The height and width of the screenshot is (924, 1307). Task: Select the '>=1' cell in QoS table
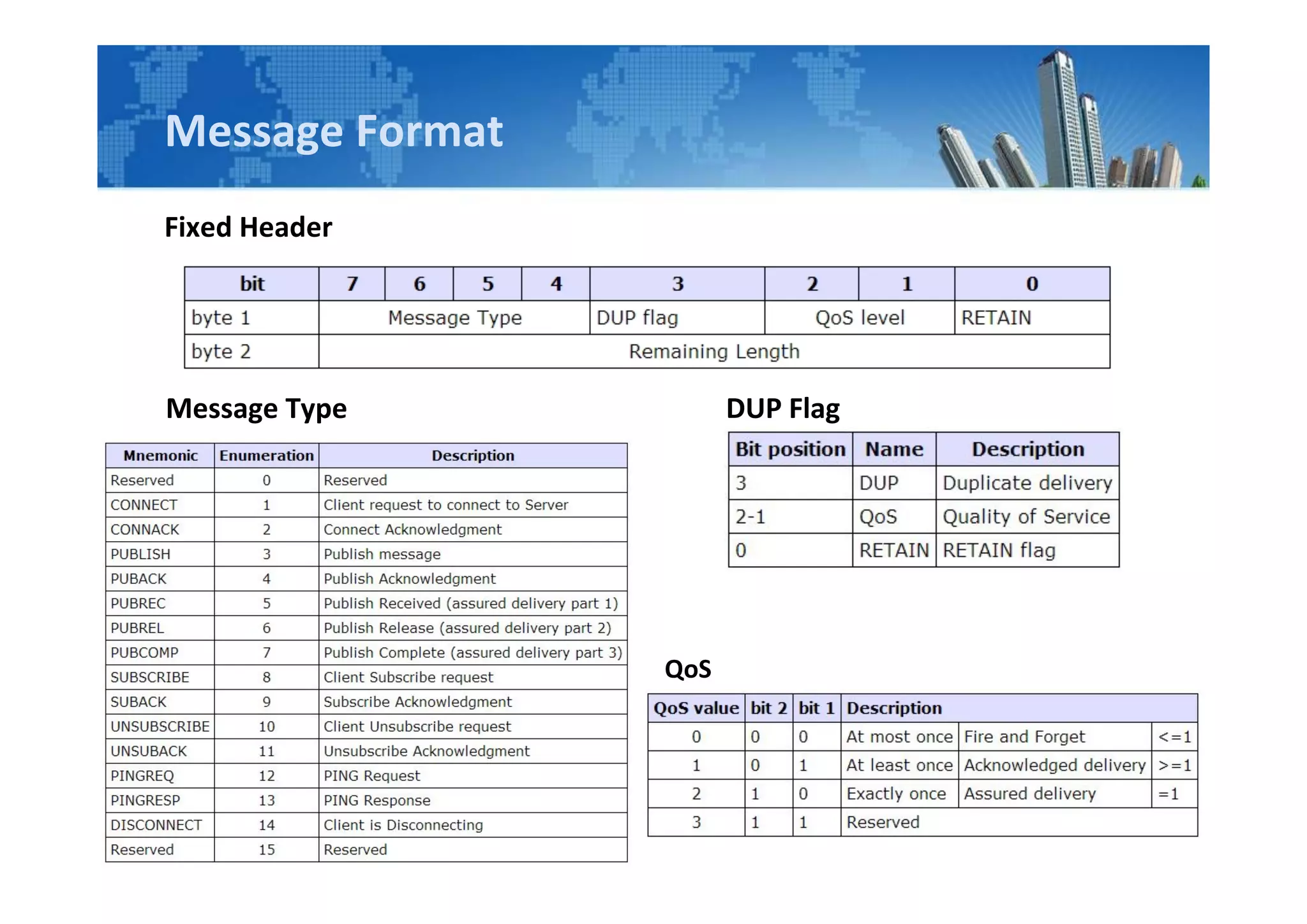tap(1175, 765)
